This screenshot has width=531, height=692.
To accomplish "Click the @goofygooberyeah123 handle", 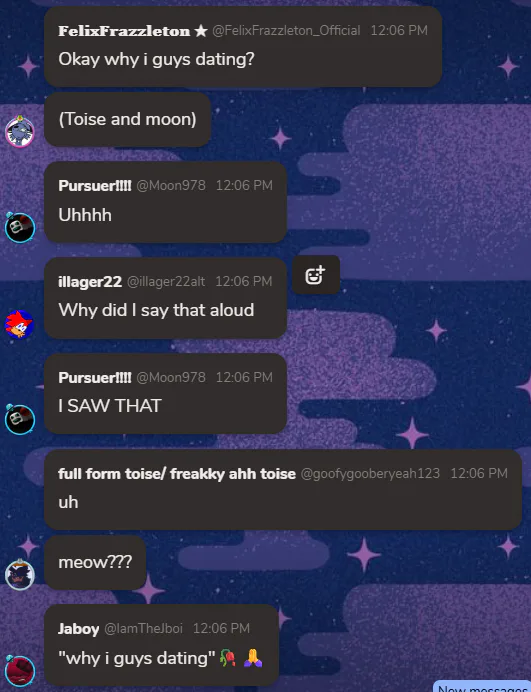I will click(x=370, y=474).
